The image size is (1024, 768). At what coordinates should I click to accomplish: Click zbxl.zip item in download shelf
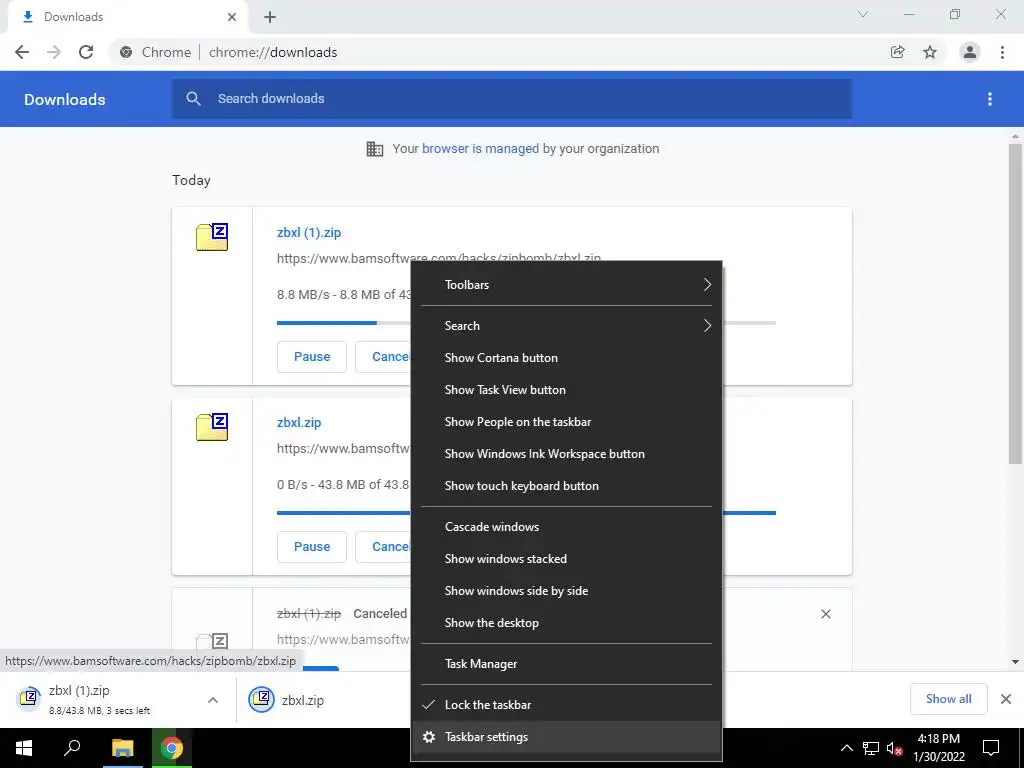[286, 700]
